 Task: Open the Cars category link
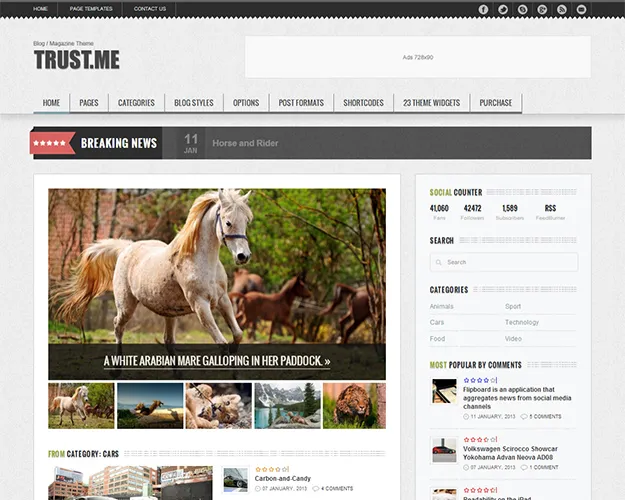437,322
